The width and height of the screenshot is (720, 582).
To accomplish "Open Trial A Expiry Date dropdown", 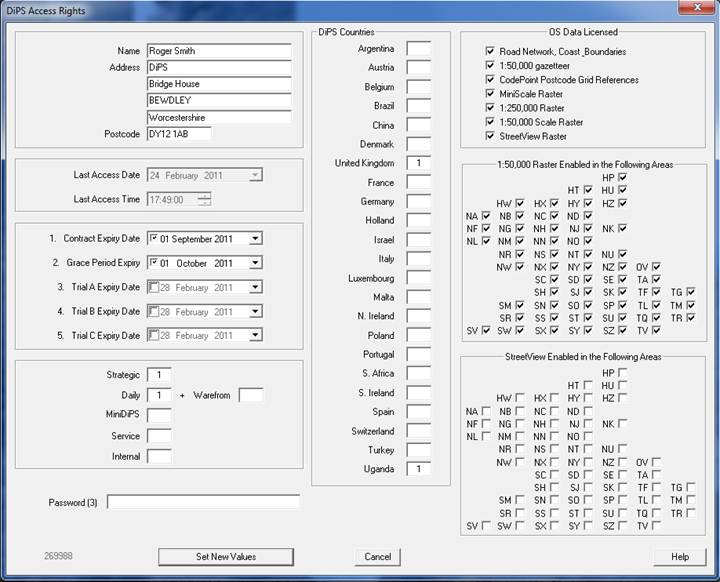I will coord(256,287).
